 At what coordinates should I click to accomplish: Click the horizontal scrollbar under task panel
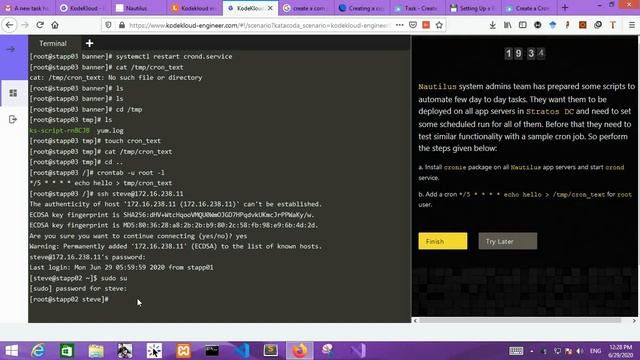pos(520,320)
